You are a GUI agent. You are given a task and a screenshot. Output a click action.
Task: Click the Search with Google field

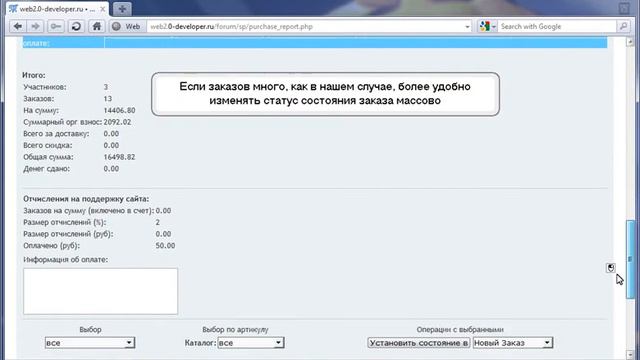click(557, 27)
